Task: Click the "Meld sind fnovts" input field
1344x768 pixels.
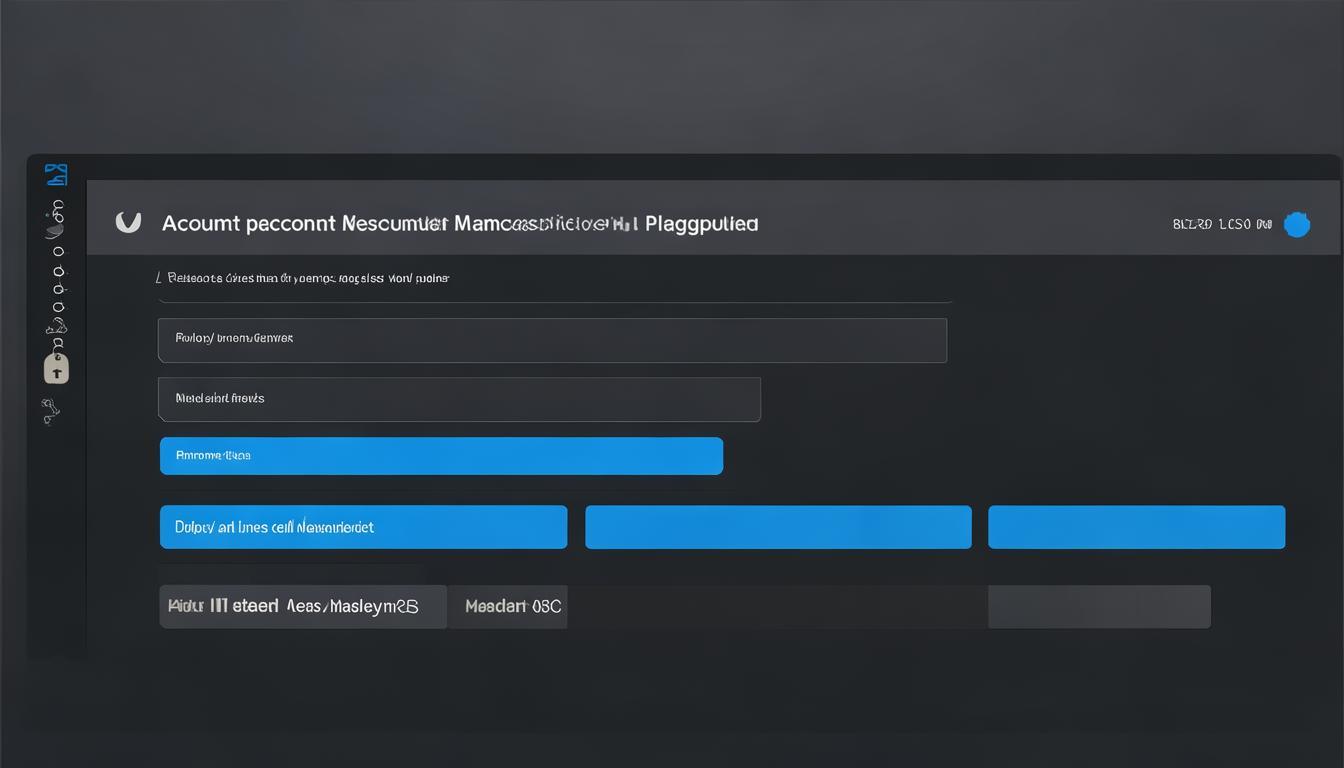Action: 459,399
